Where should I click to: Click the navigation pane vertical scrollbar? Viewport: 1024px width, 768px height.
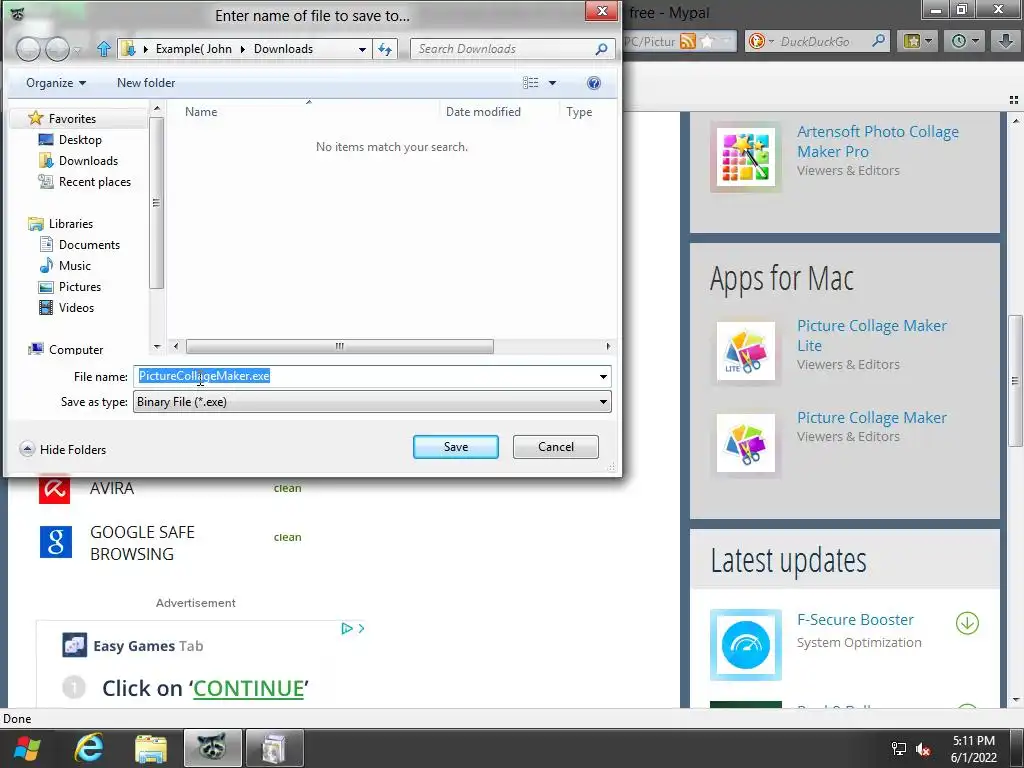point(156,202)
